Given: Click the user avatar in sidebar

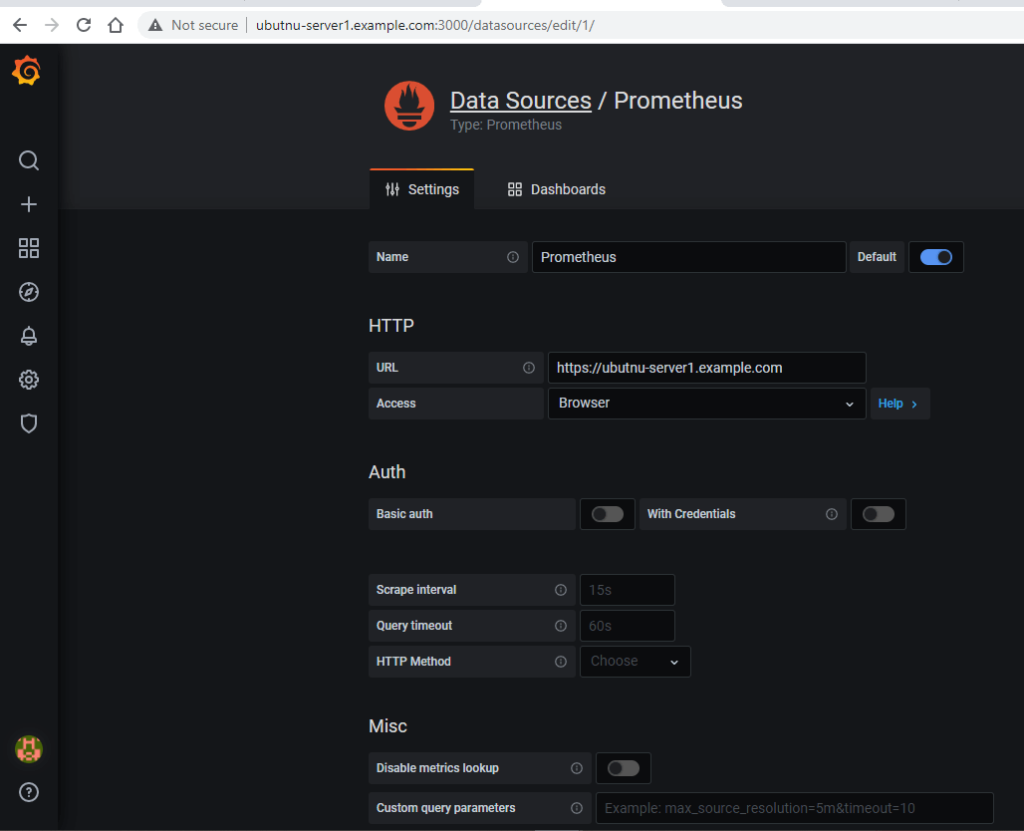Looking at the screenshot, I should [x=29, y=749].
